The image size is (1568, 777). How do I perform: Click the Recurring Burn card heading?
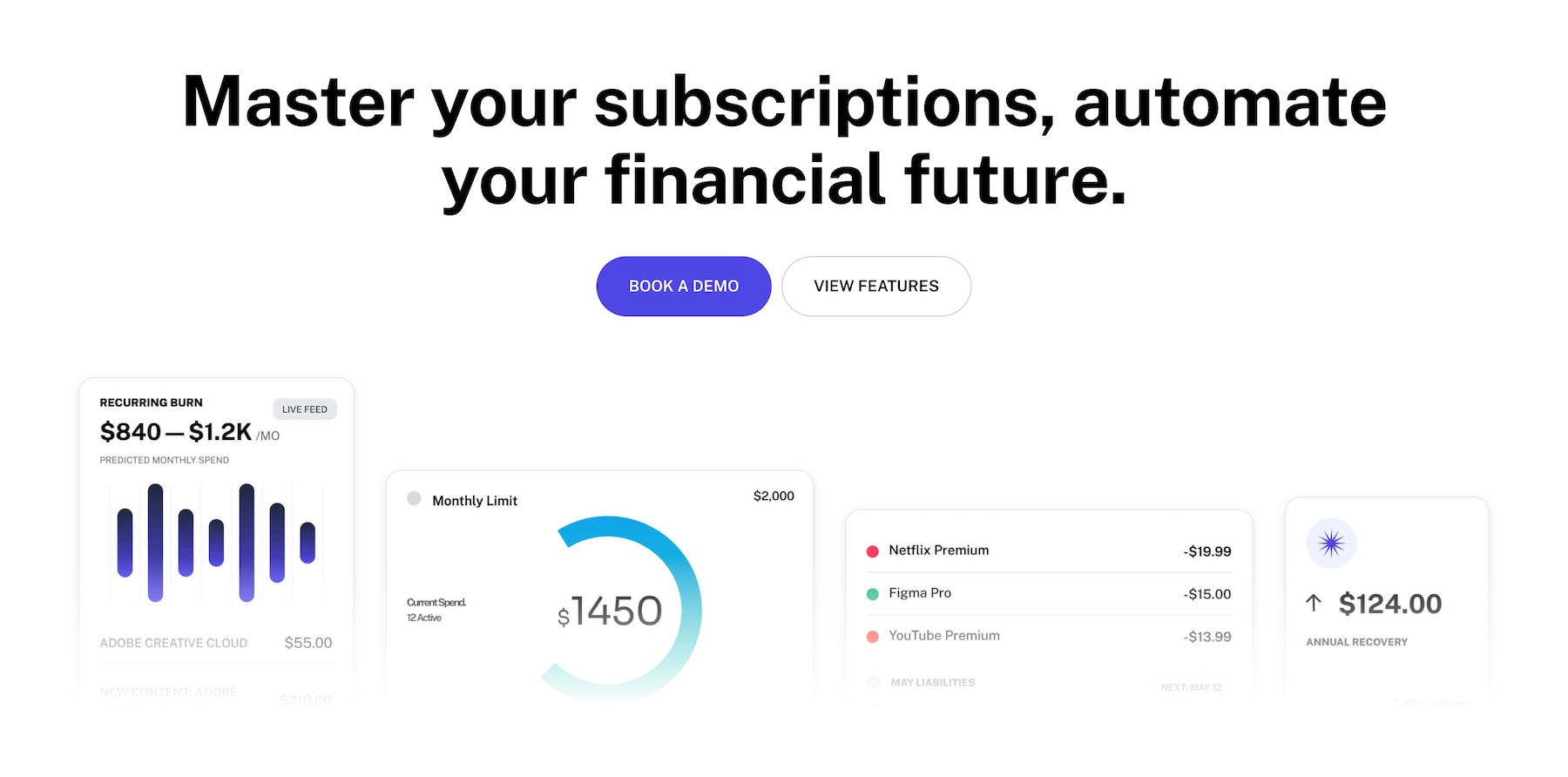tap(151, 402)
